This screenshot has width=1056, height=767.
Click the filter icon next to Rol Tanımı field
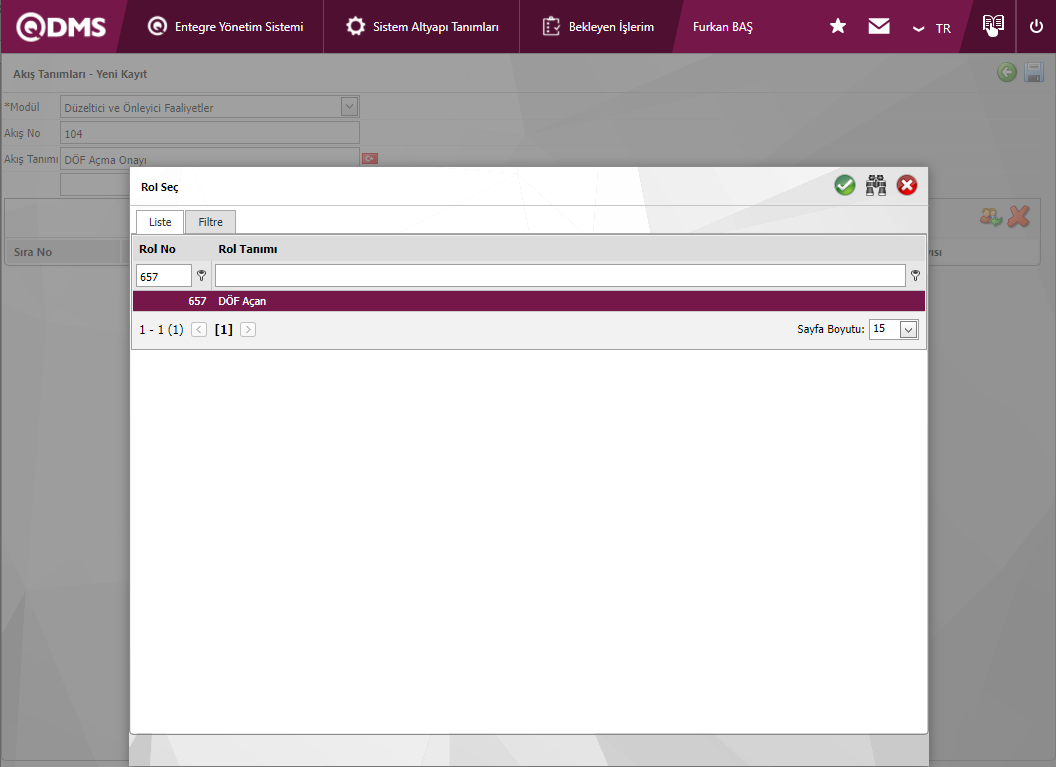click(x=915, y=275)
